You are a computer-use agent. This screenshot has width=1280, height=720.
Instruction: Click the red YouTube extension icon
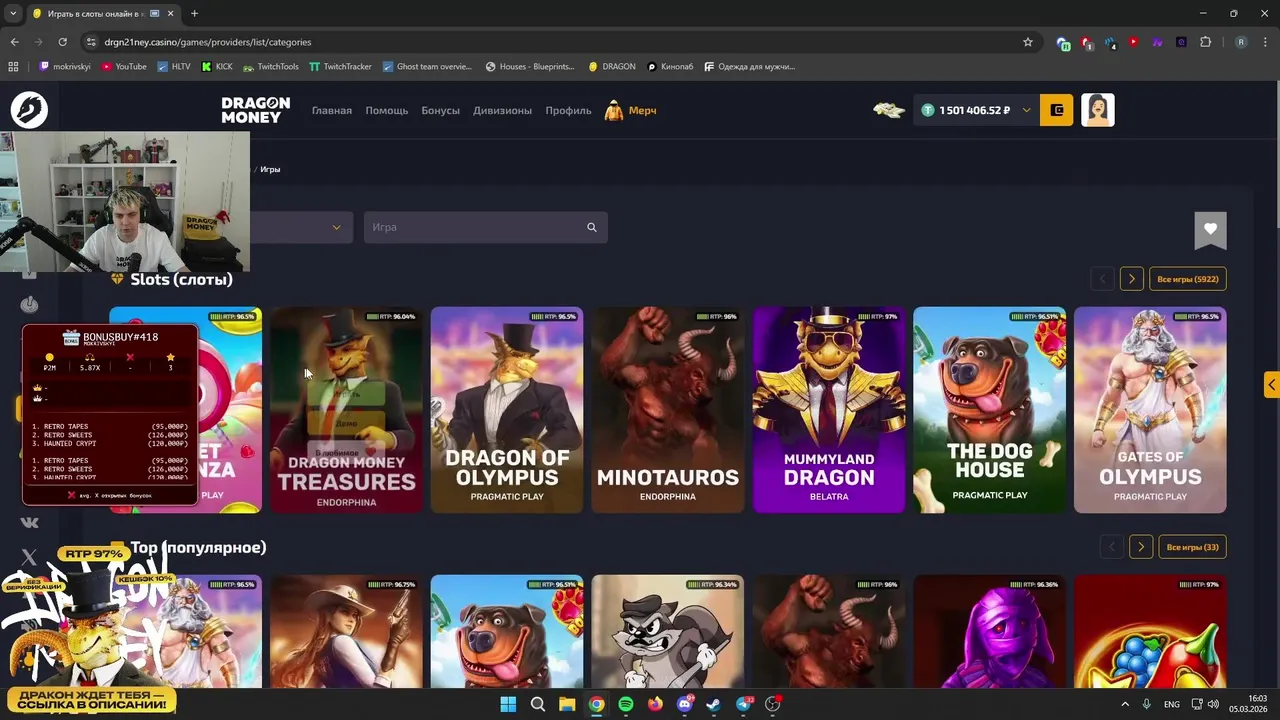[x=1133, y=42]
